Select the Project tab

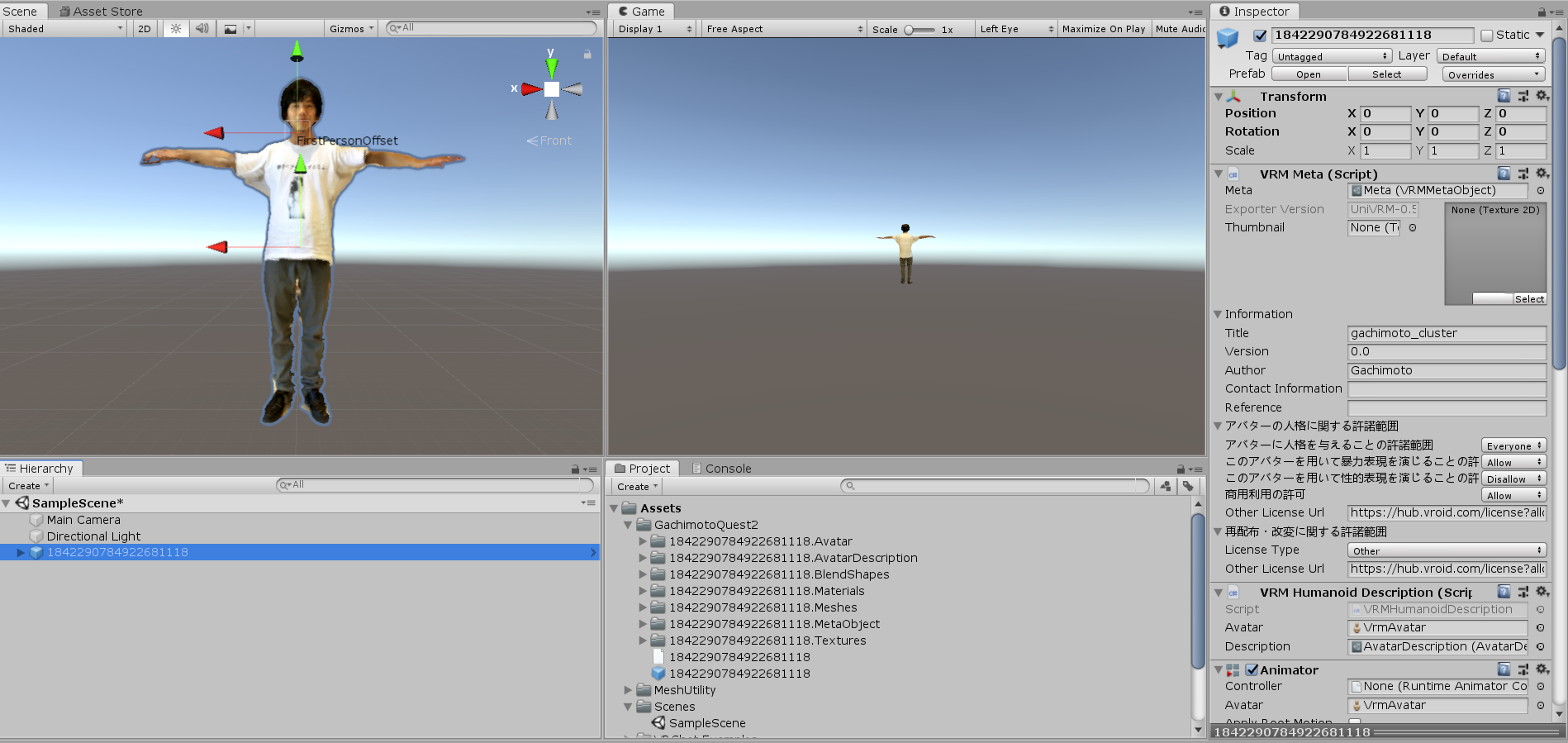[643, 469]
